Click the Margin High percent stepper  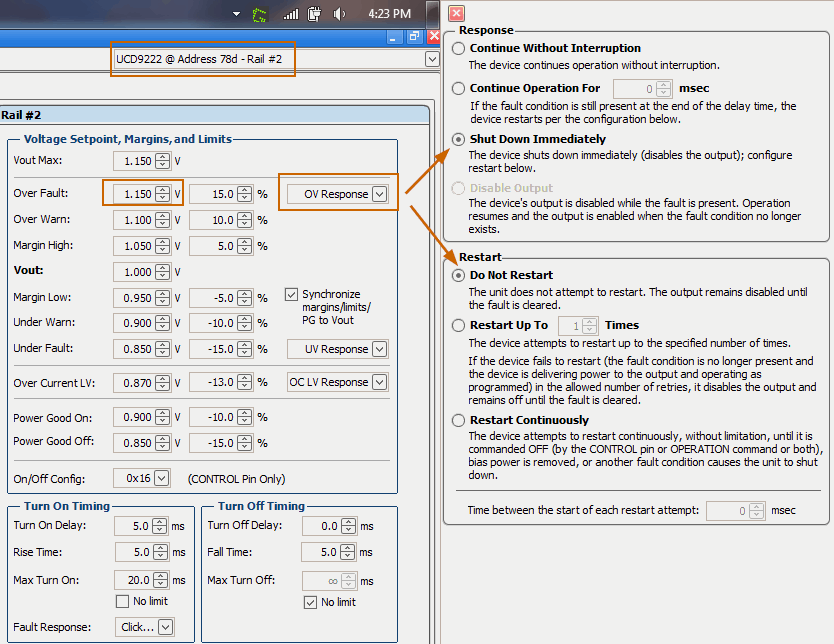pyautogui.click(x=245, y=246)
